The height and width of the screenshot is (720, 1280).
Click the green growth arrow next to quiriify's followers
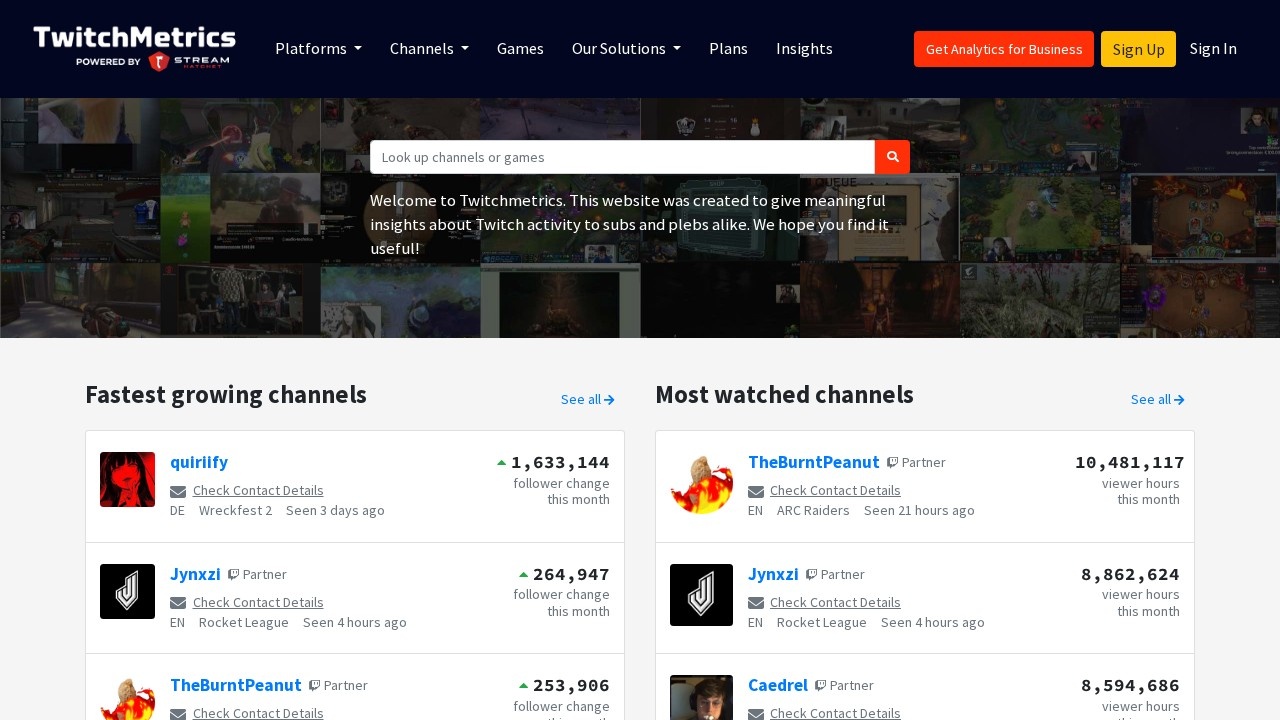501,462
